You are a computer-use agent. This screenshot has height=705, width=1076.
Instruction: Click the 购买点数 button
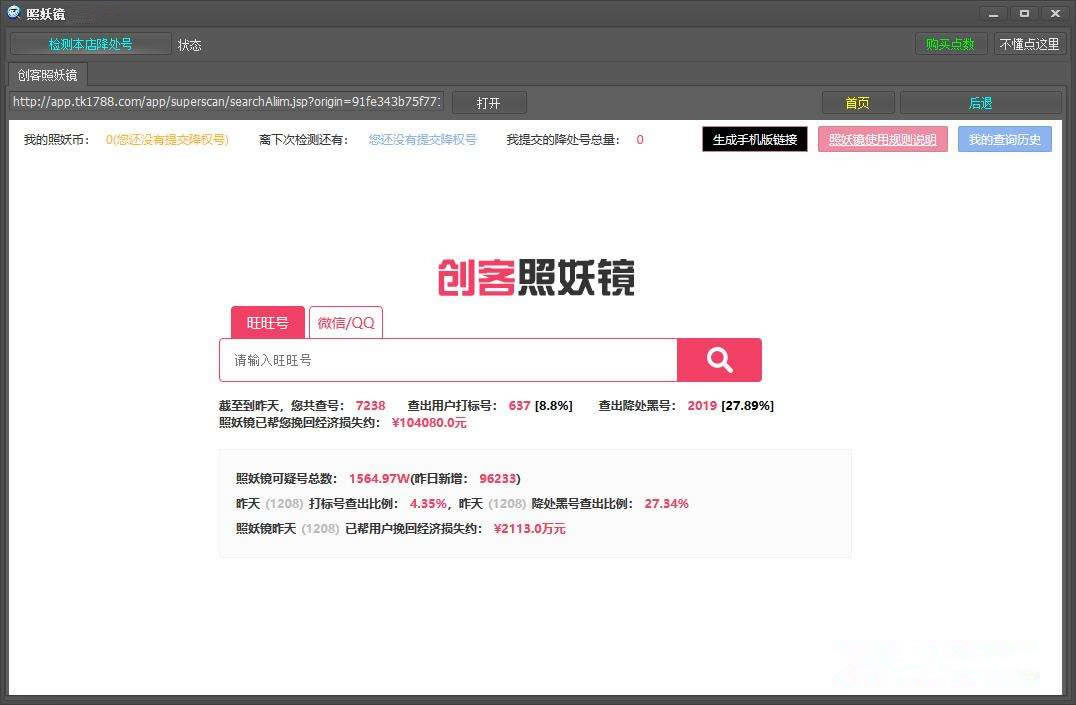950,43
